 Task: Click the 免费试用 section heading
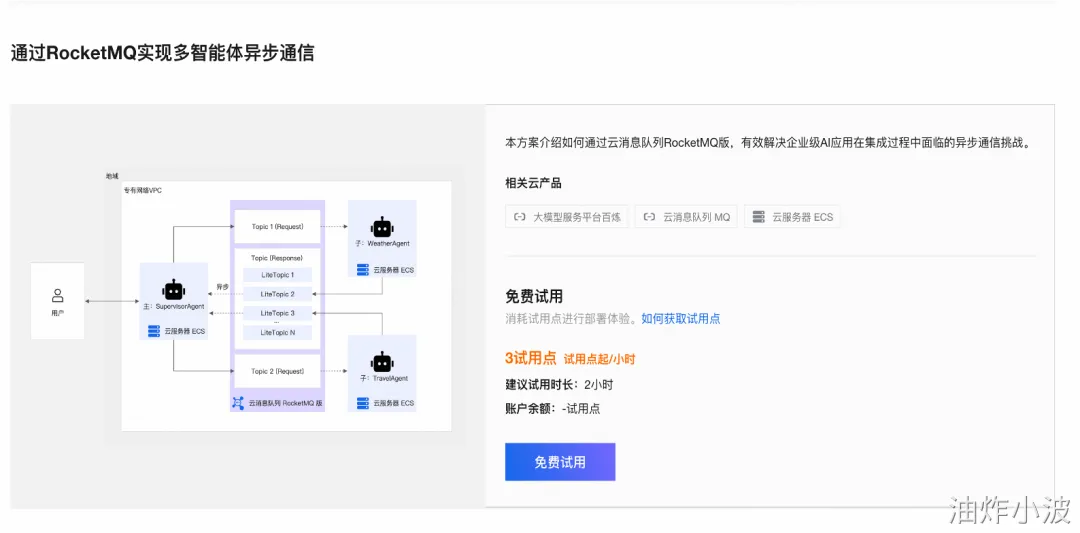[534, 296]
